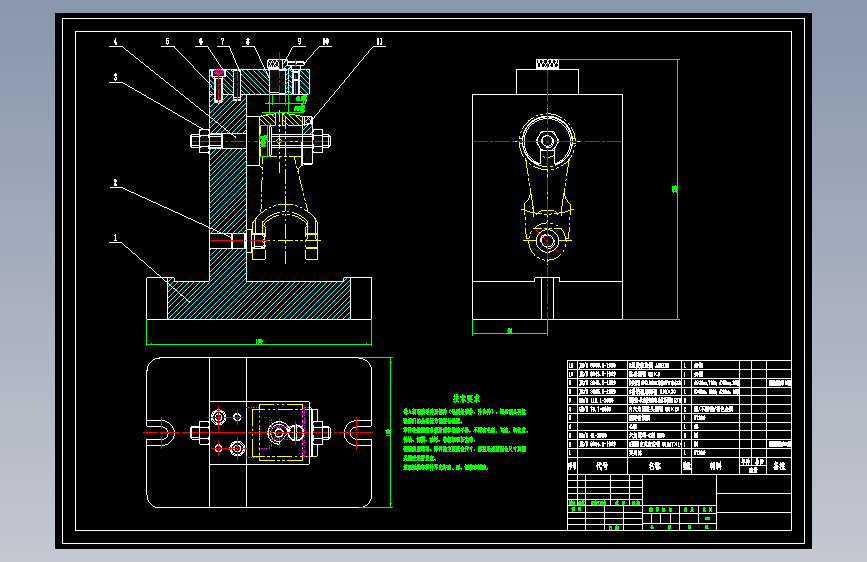867x562 pixels.
Task: Select the left U-slot in the plan view
Action: (x=161, y=432)
